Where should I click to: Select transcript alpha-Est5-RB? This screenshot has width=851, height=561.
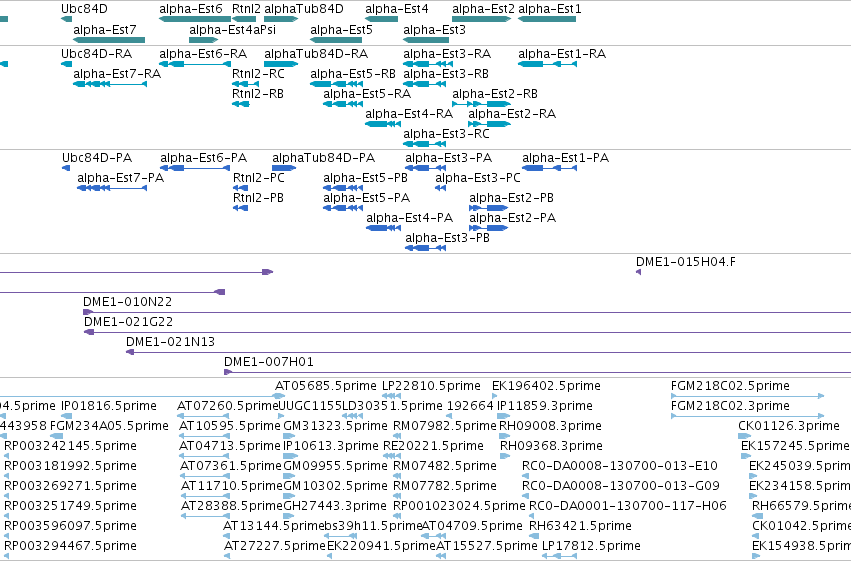pyautogui.click(x=336, y=84)
